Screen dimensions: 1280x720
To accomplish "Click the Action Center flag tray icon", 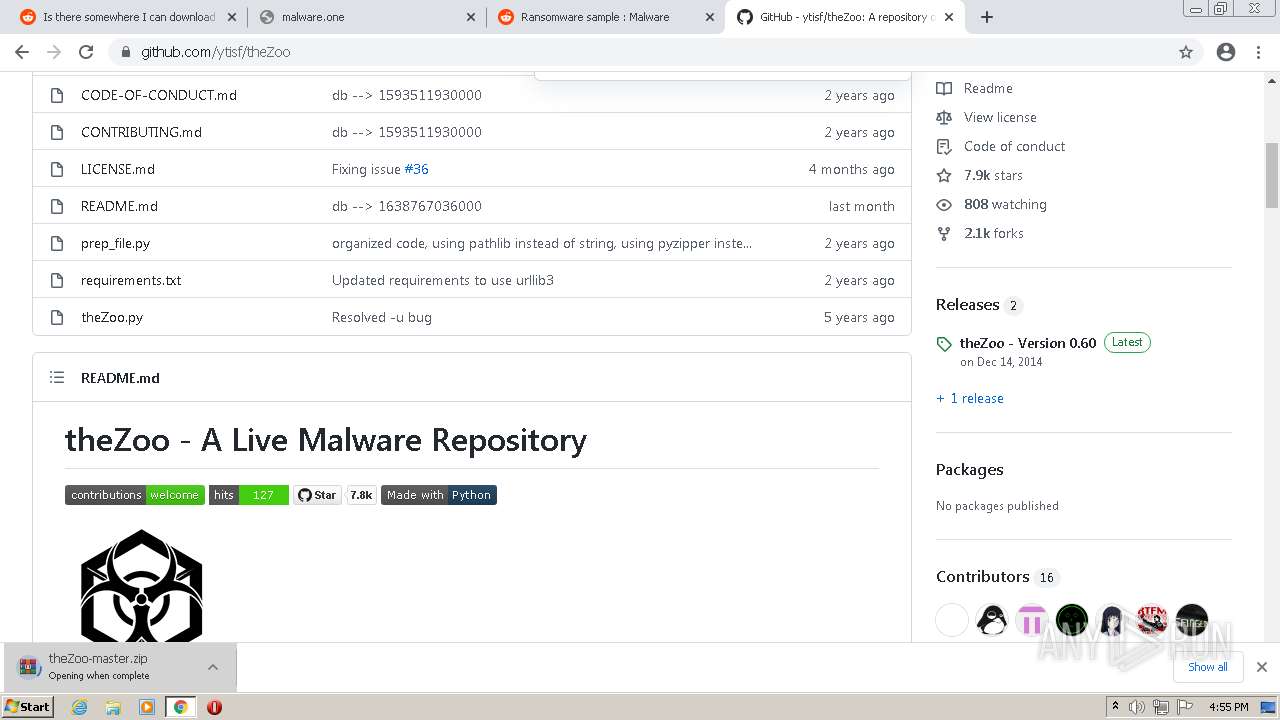I will [1183, 707].
